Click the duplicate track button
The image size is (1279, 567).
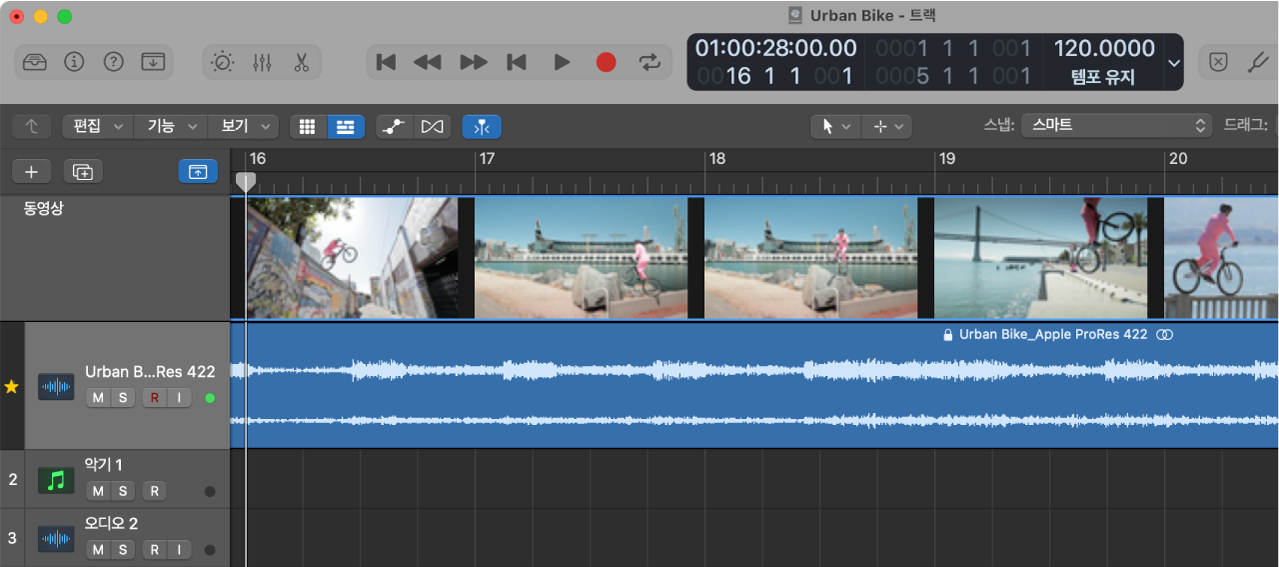(83, 172)
